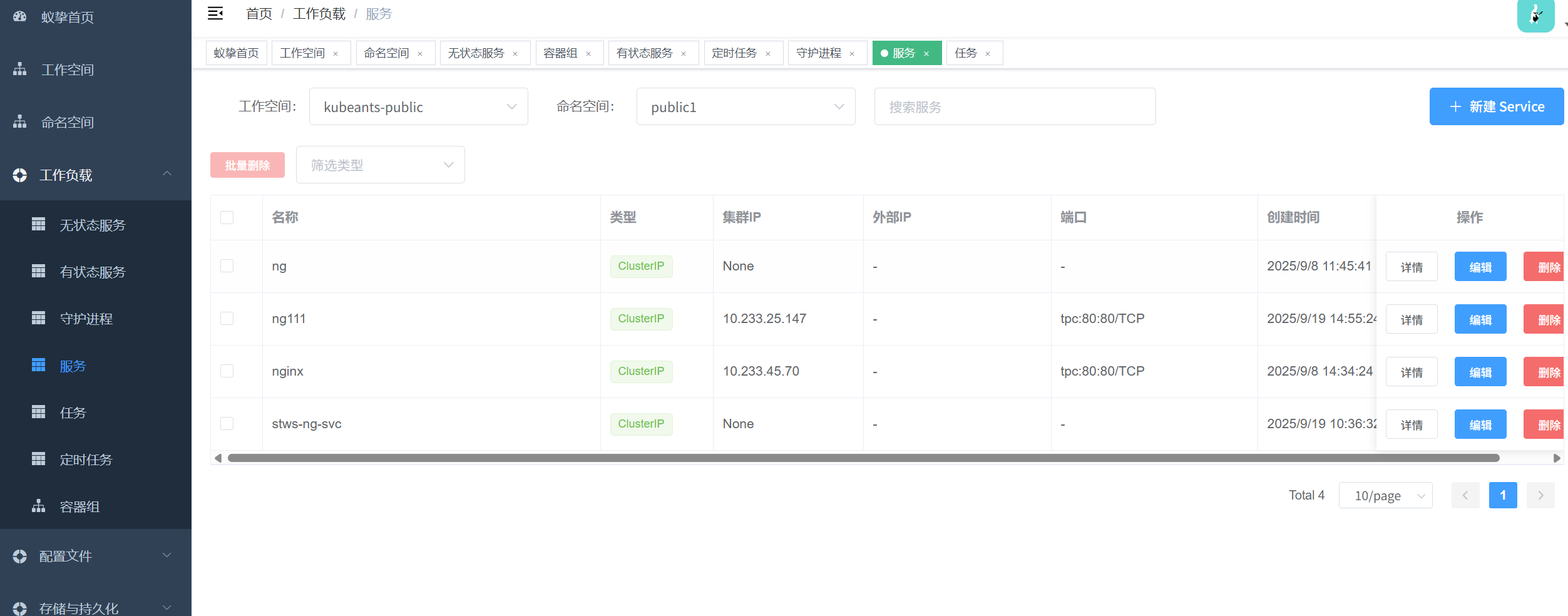
Task: Select the checkbox for the ng111 service
Action: coord(227,319)
